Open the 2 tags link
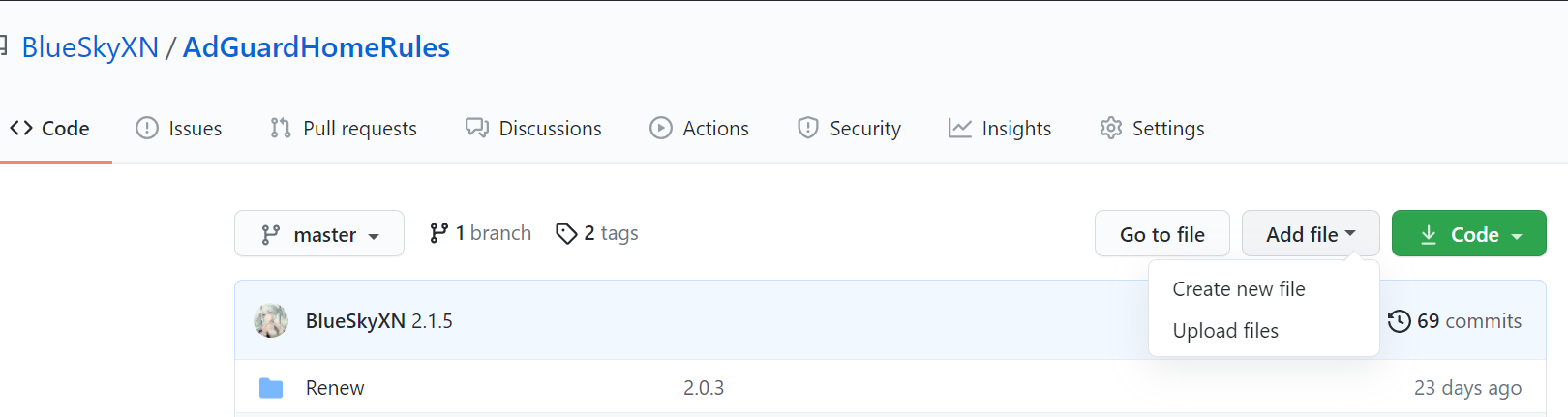 coord(597,233)
